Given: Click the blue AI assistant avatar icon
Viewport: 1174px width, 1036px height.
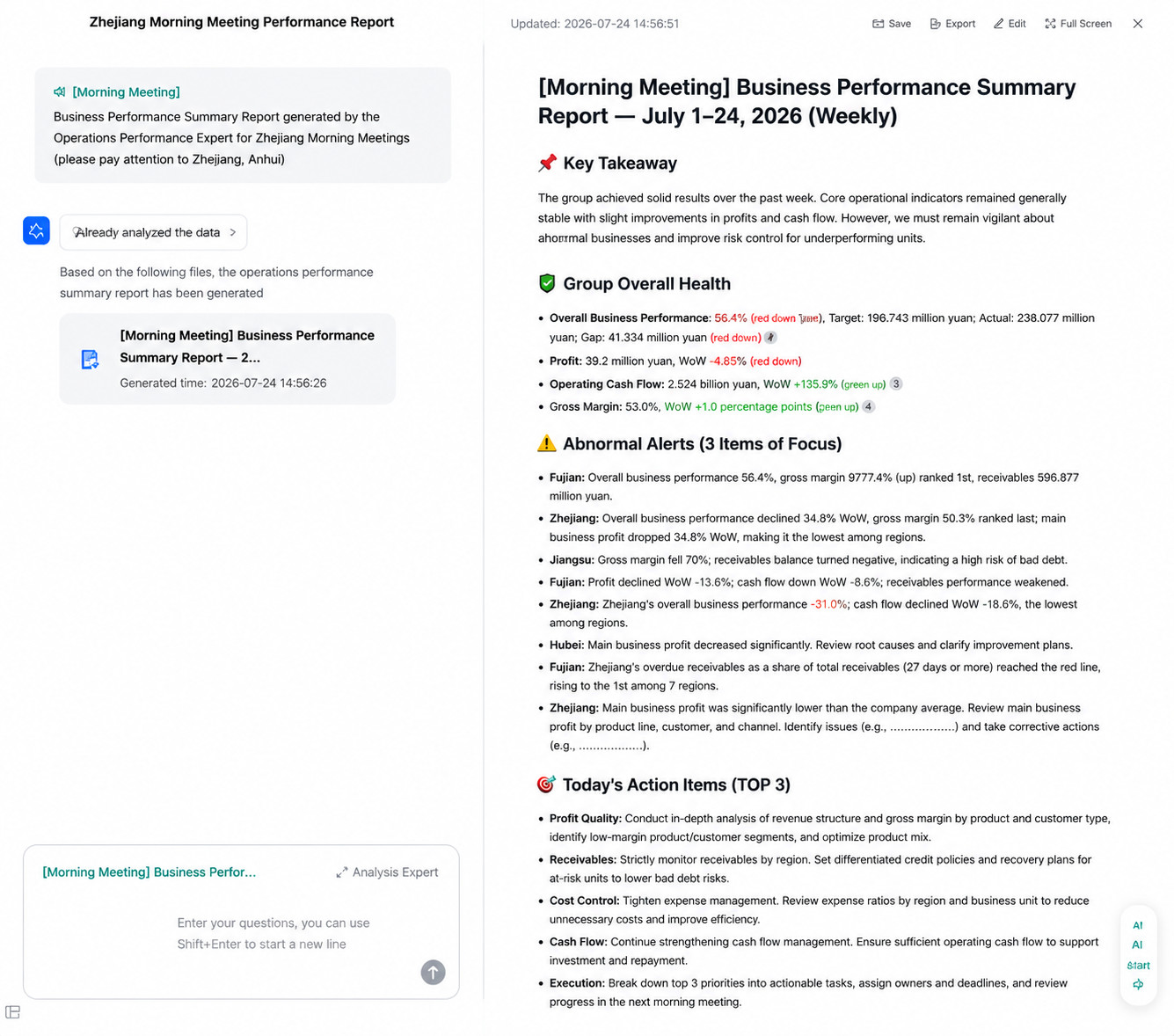Looking at the screenshot, I should coord(36,230).
